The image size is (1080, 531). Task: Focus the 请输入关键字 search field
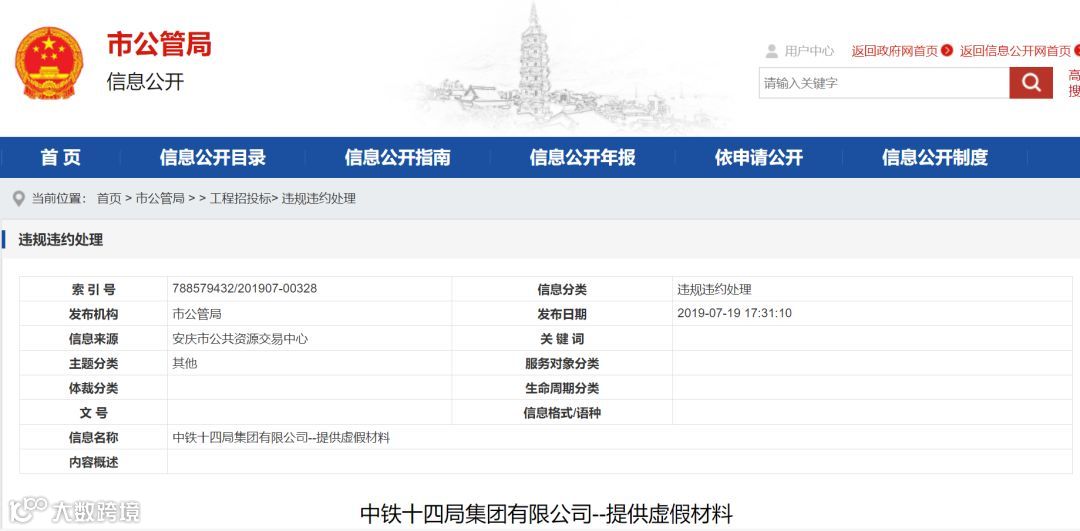tap(884, 83)
